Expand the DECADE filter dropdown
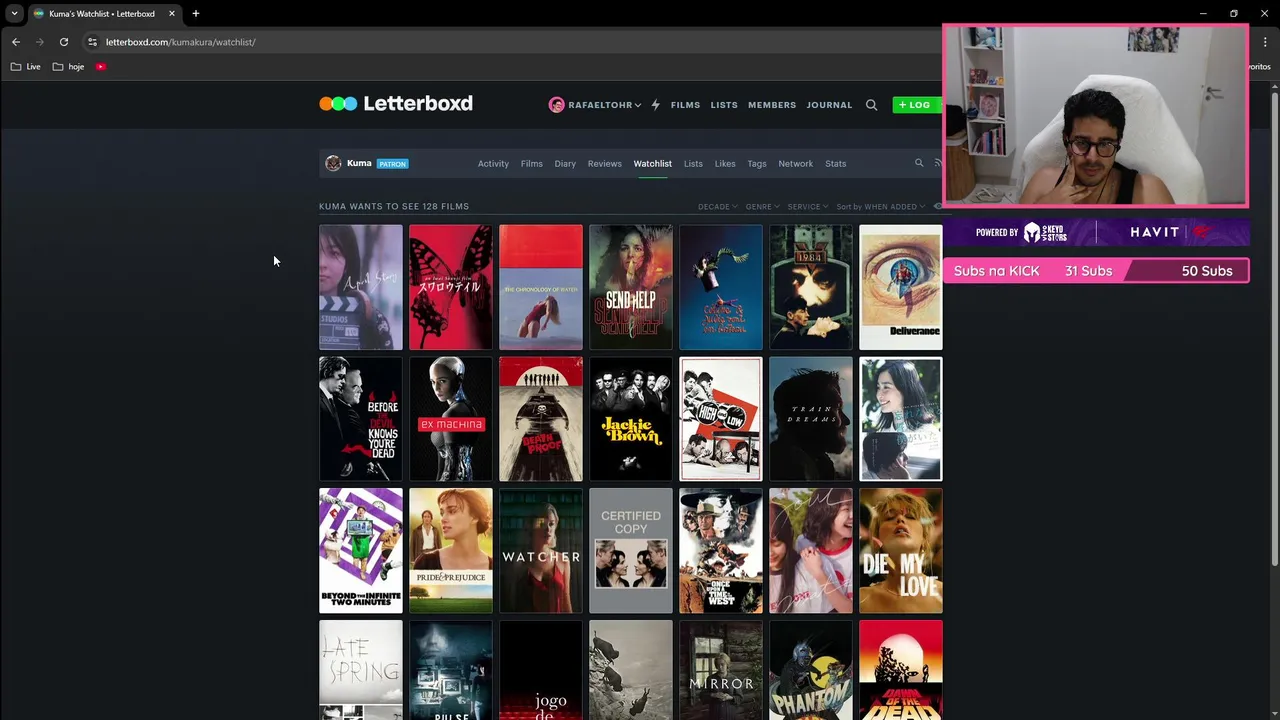The width and height of the screenshot is (1280, 720). click(717, 207)
